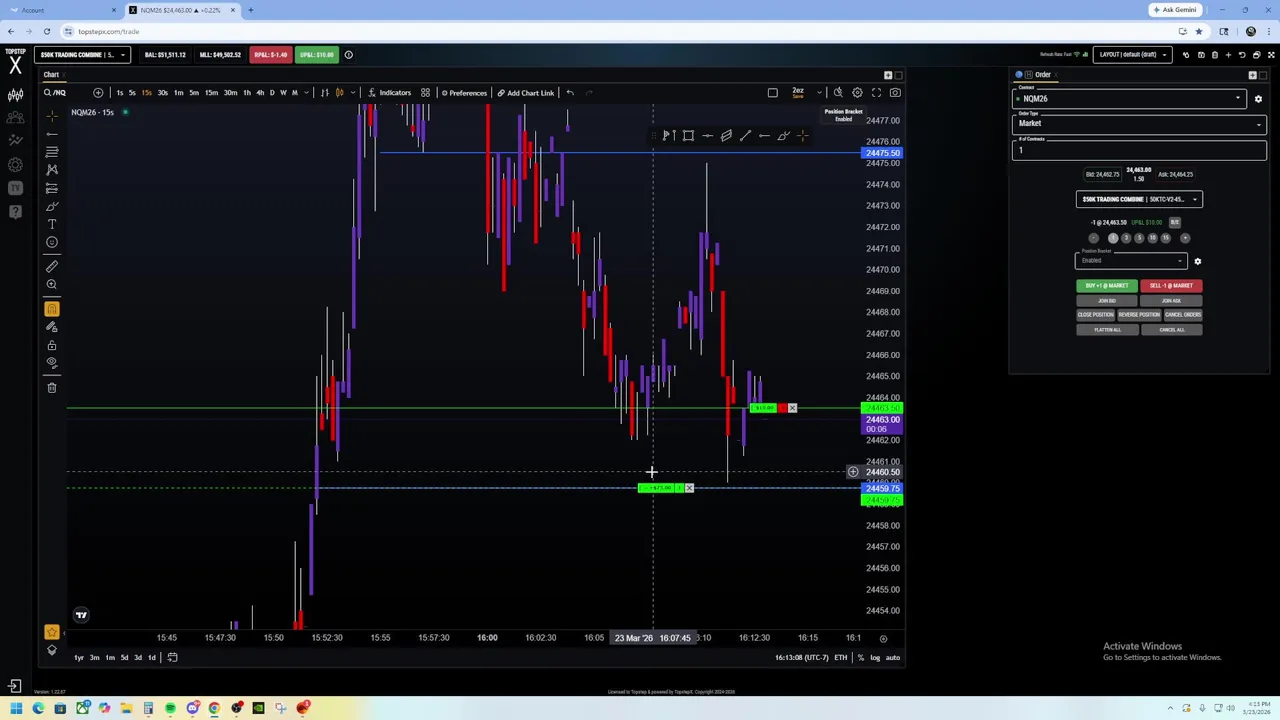Remove drawings with the trash icon
The width and height of the screenshot is (1280, 720).
click(52, 388)
